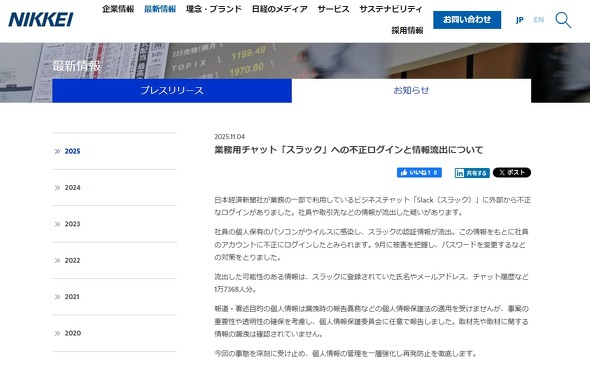Post to X with ポスト button
Screen dimensions: 590x367
512,172
